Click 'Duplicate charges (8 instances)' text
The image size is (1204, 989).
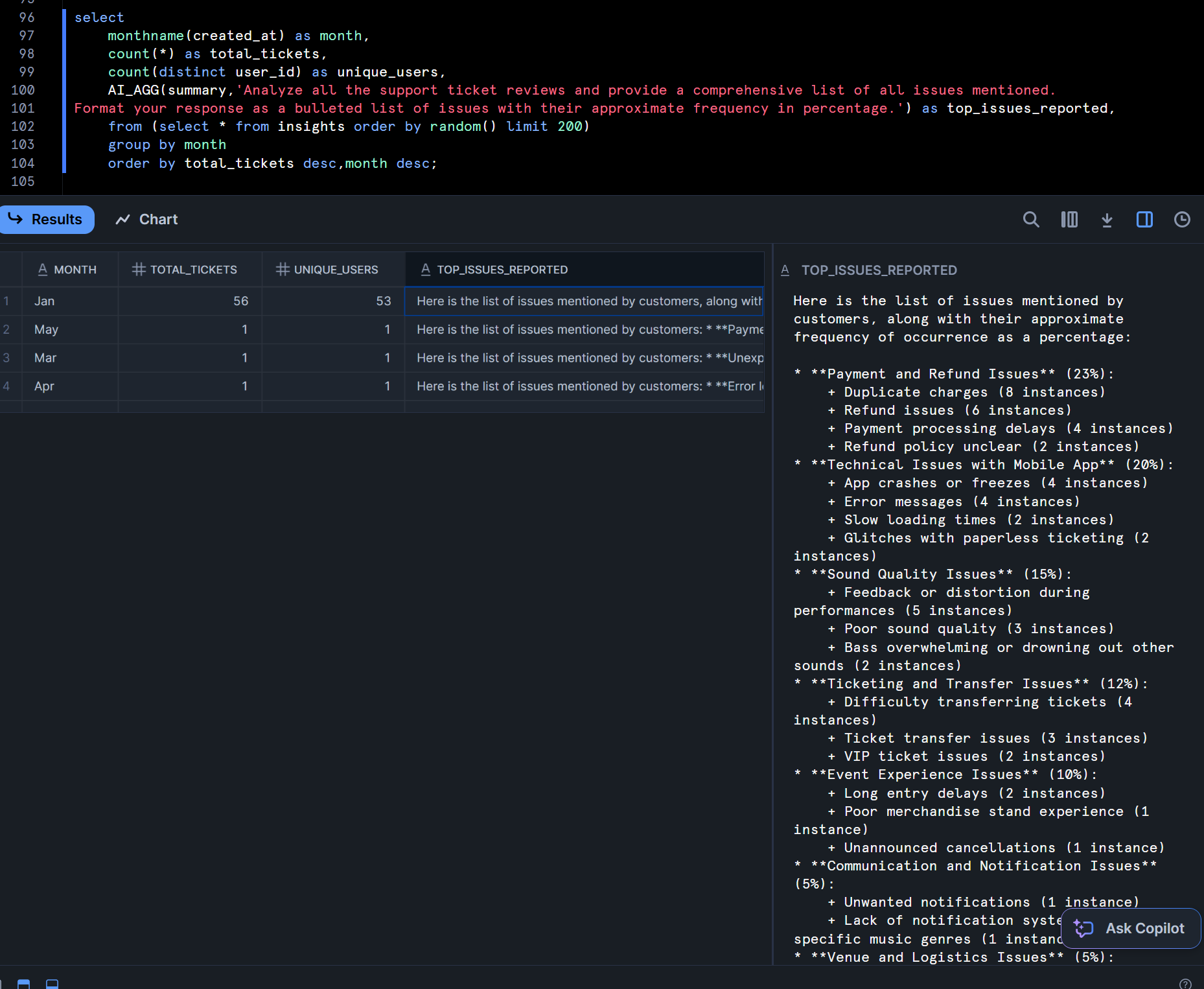click(975, 392)
